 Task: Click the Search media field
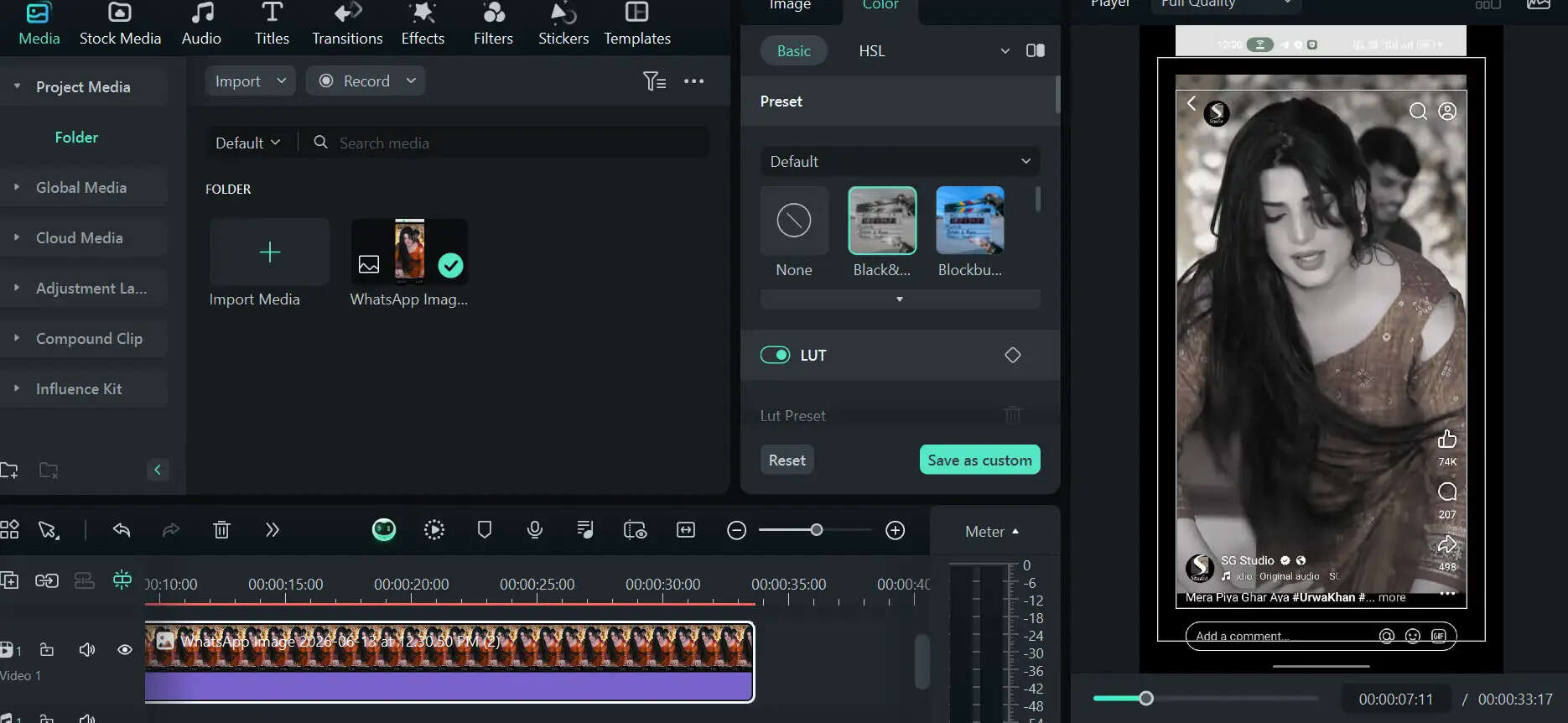click(506, 143)
